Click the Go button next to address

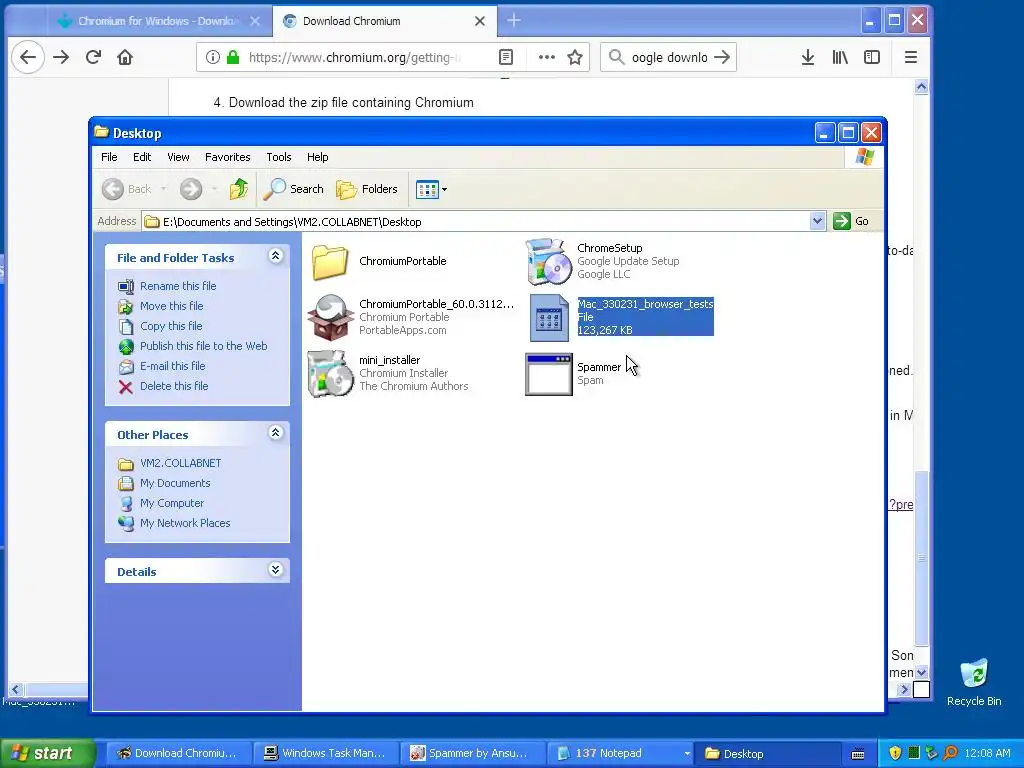(851, 221)
